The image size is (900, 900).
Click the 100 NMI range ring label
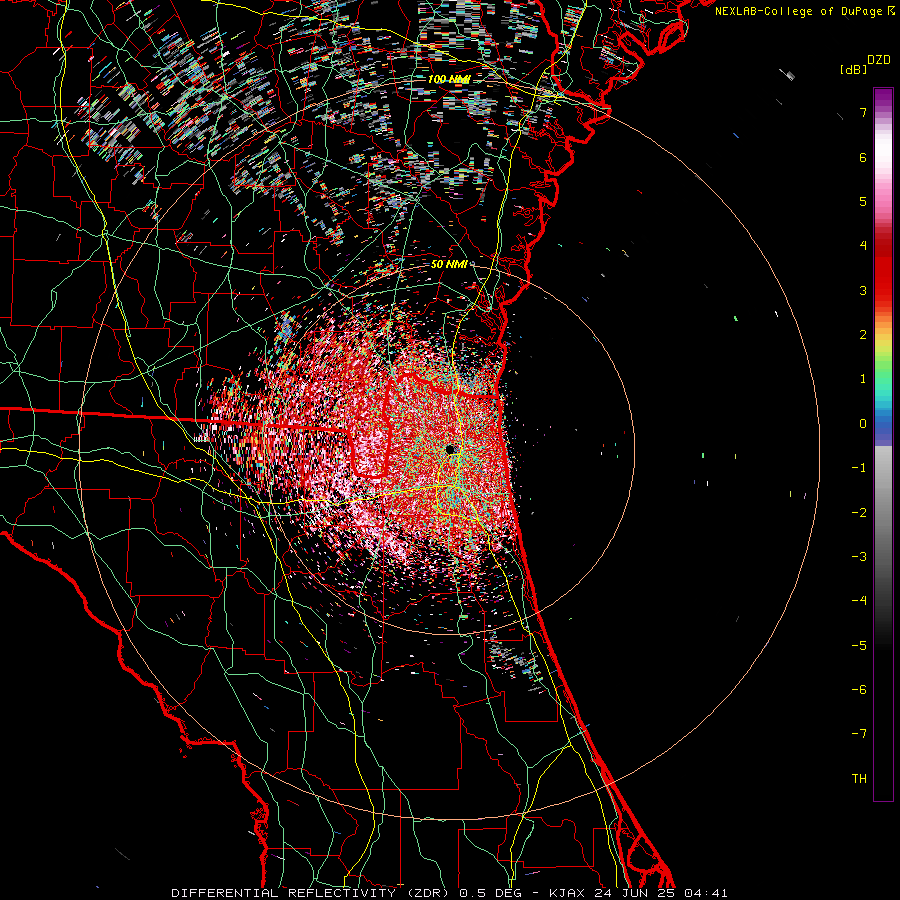point(449,79)
